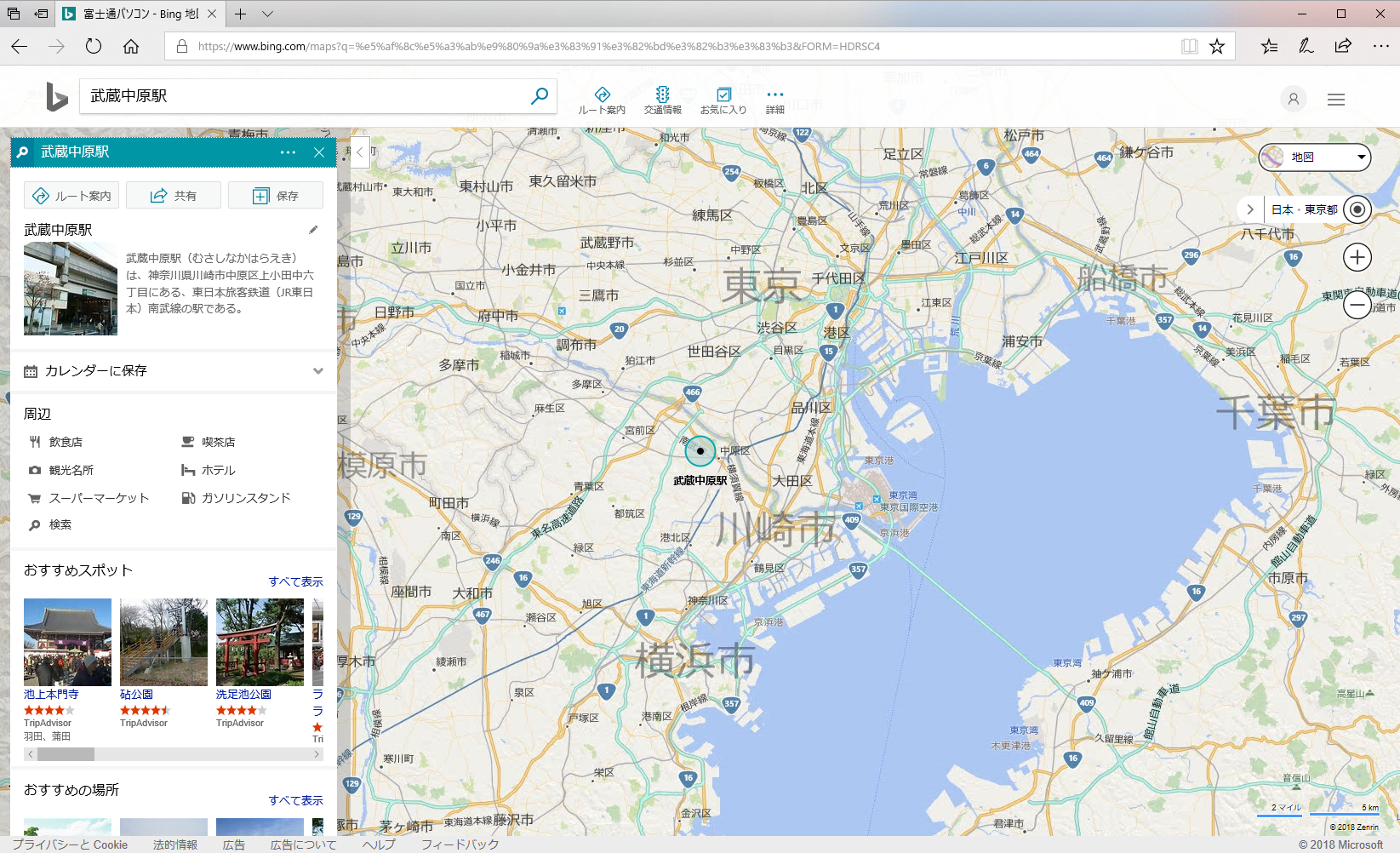Open the 詳細 more options menu

[x=774, y=100]
